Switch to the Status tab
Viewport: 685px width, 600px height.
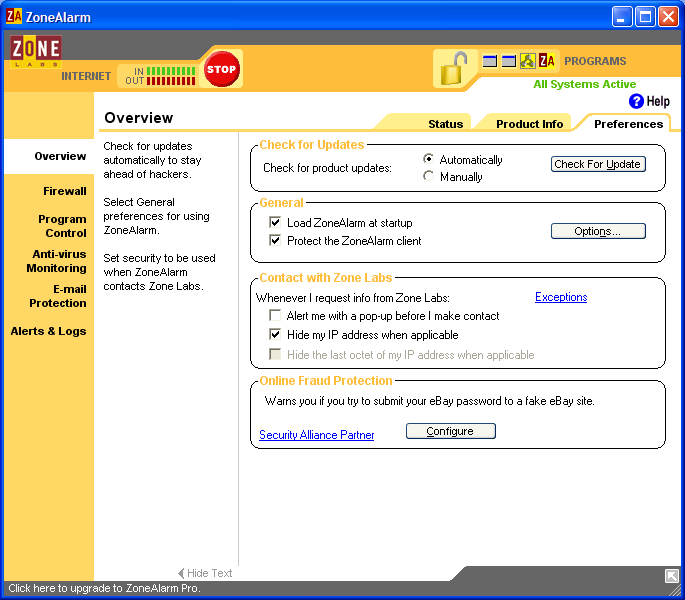[445, 124]
